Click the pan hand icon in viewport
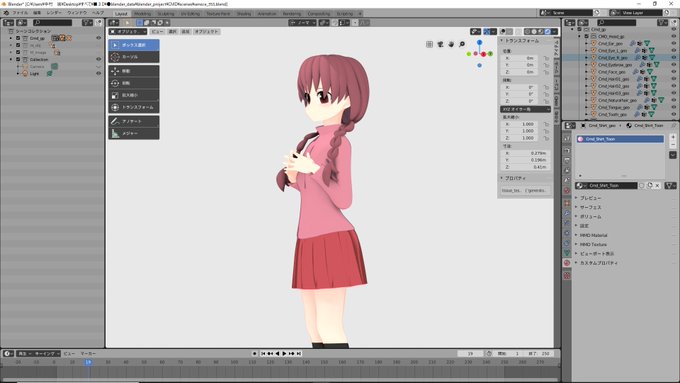This screenshot has height=383, width=680. [451, 44]
